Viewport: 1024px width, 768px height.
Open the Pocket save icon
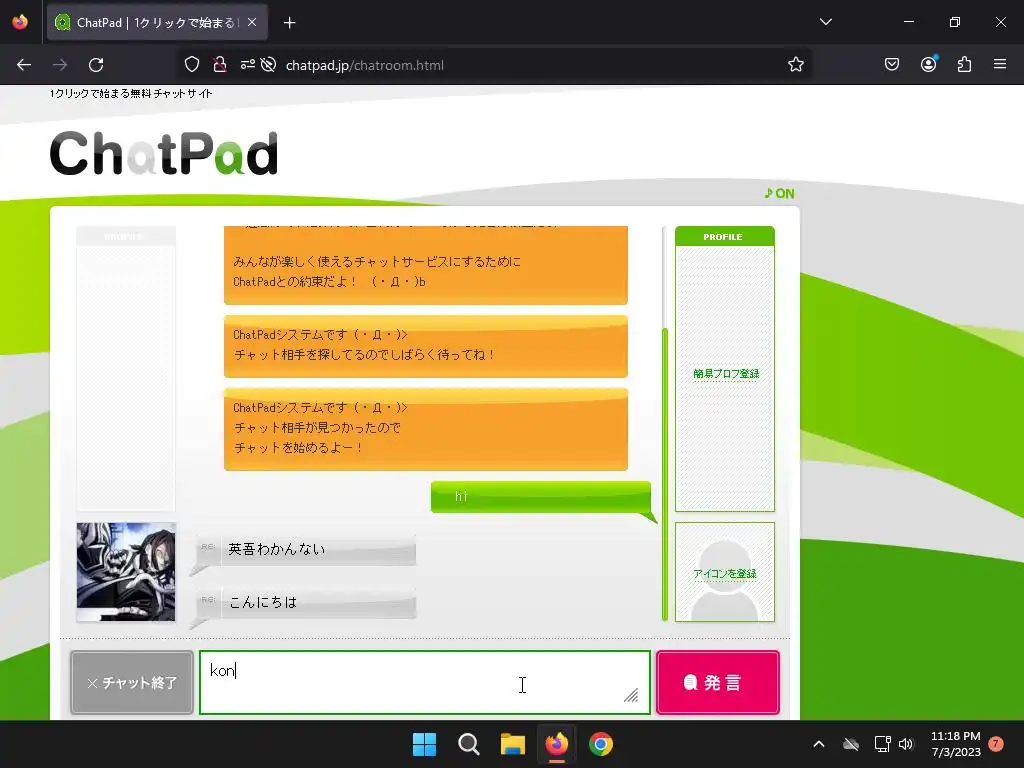tap(891, 65)
